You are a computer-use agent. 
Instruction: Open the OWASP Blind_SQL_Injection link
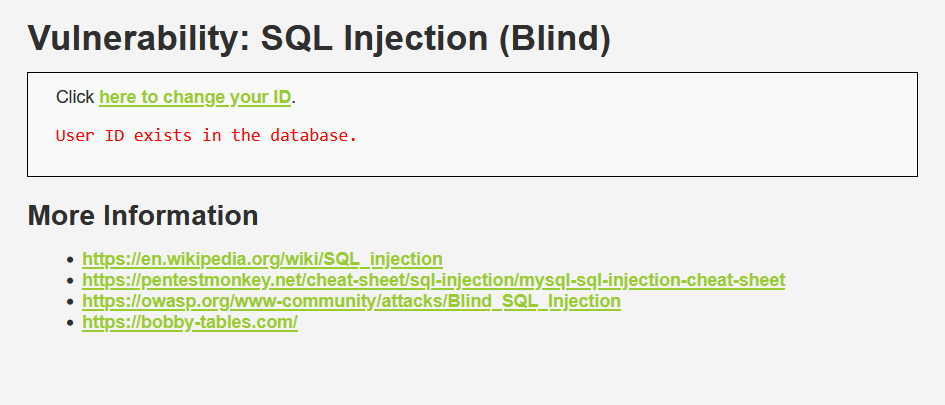click(x=351, y=301)
